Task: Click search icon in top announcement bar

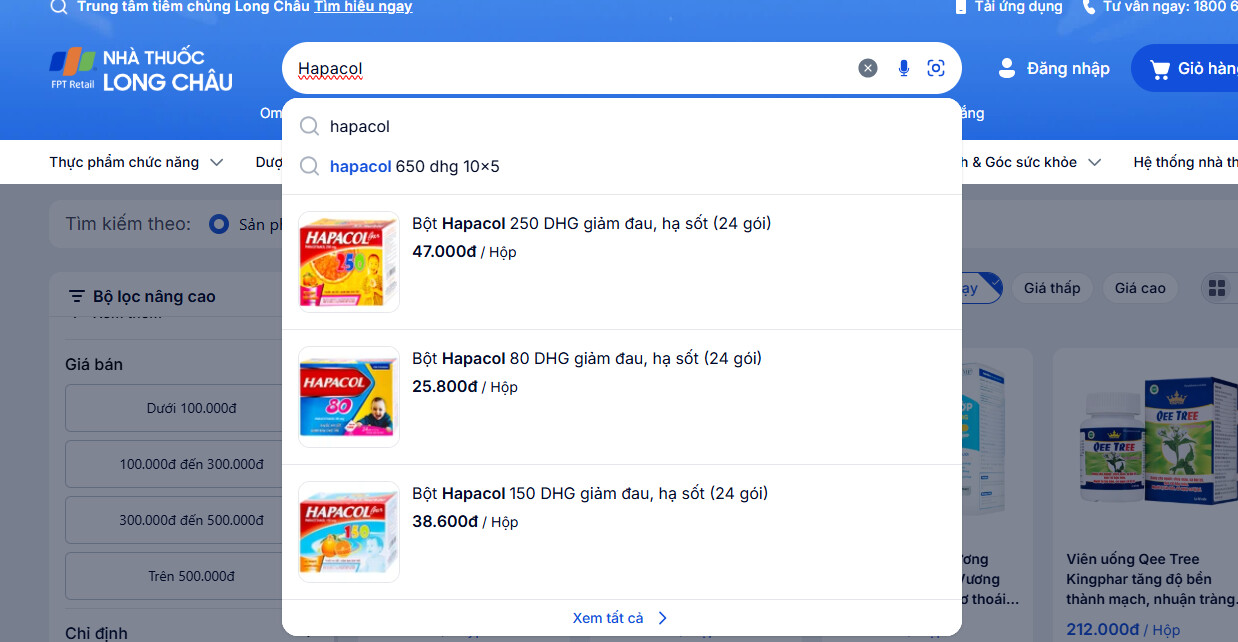Action: click(x=59, y=7)
